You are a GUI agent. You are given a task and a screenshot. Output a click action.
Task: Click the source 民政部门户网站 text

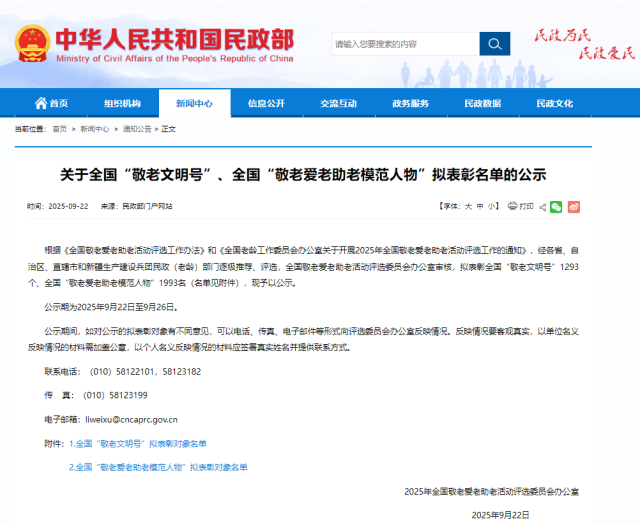(147, 206)
